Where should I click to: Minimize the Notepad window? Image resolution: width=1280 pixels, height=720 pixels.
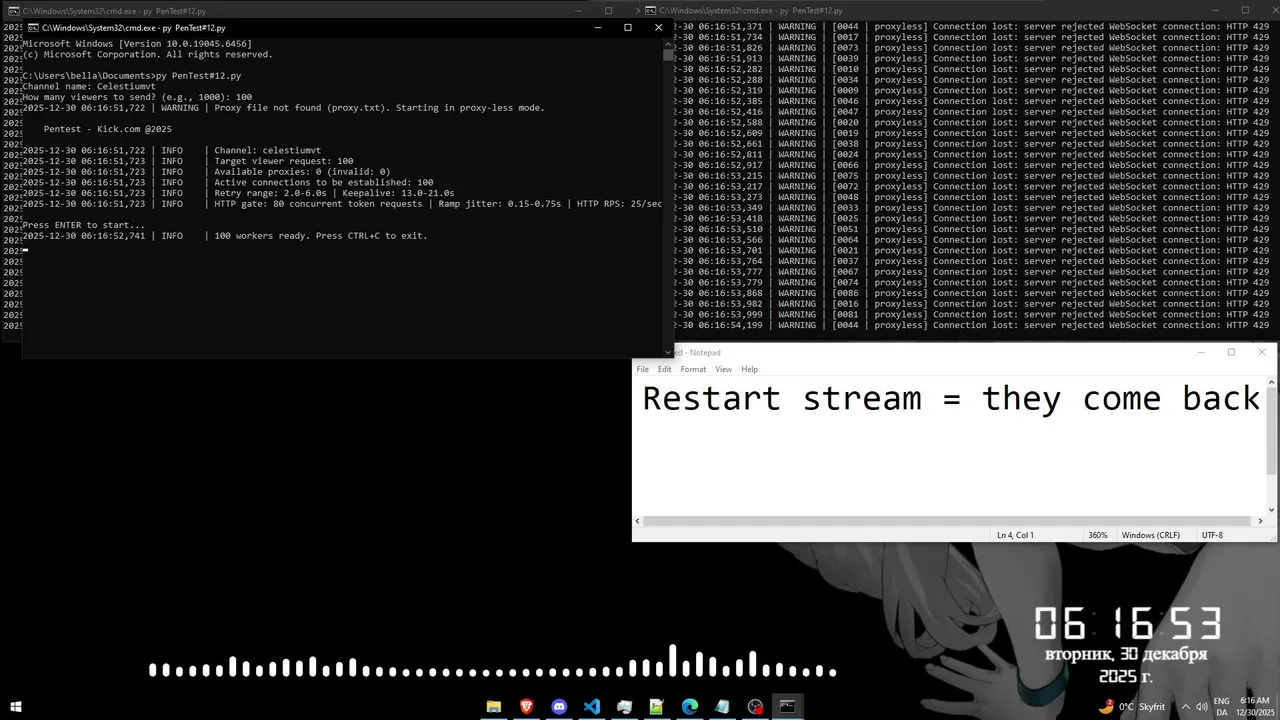coord(1201,352)
